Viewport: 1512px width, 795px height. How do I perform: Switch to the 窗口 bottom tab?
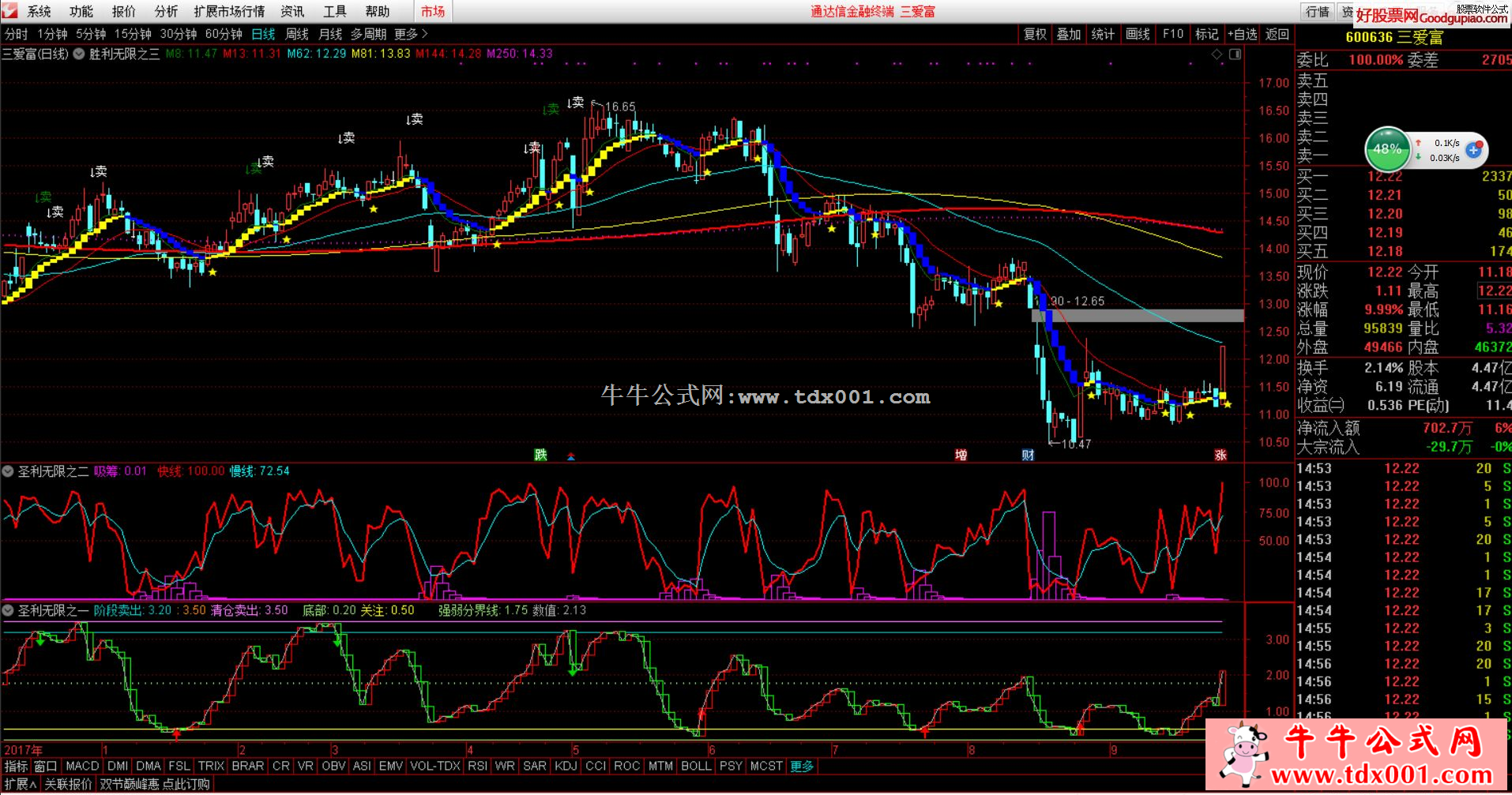(x=46, y=766)
